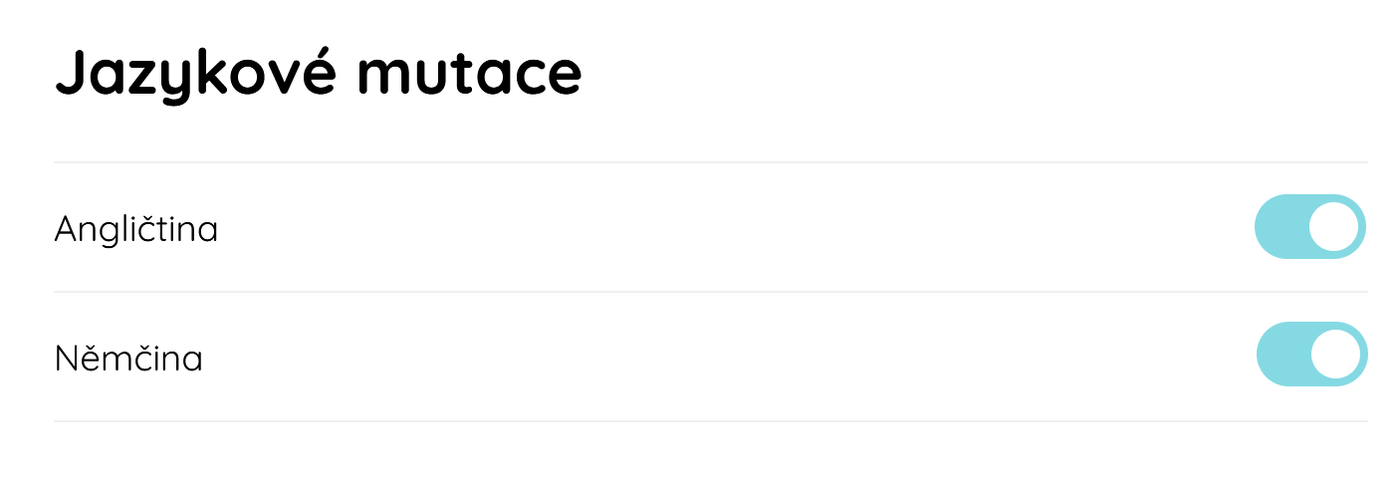This screenshot has height=501, width=1400.
Task: Select the Němčina row name
Action: point(128,358)
